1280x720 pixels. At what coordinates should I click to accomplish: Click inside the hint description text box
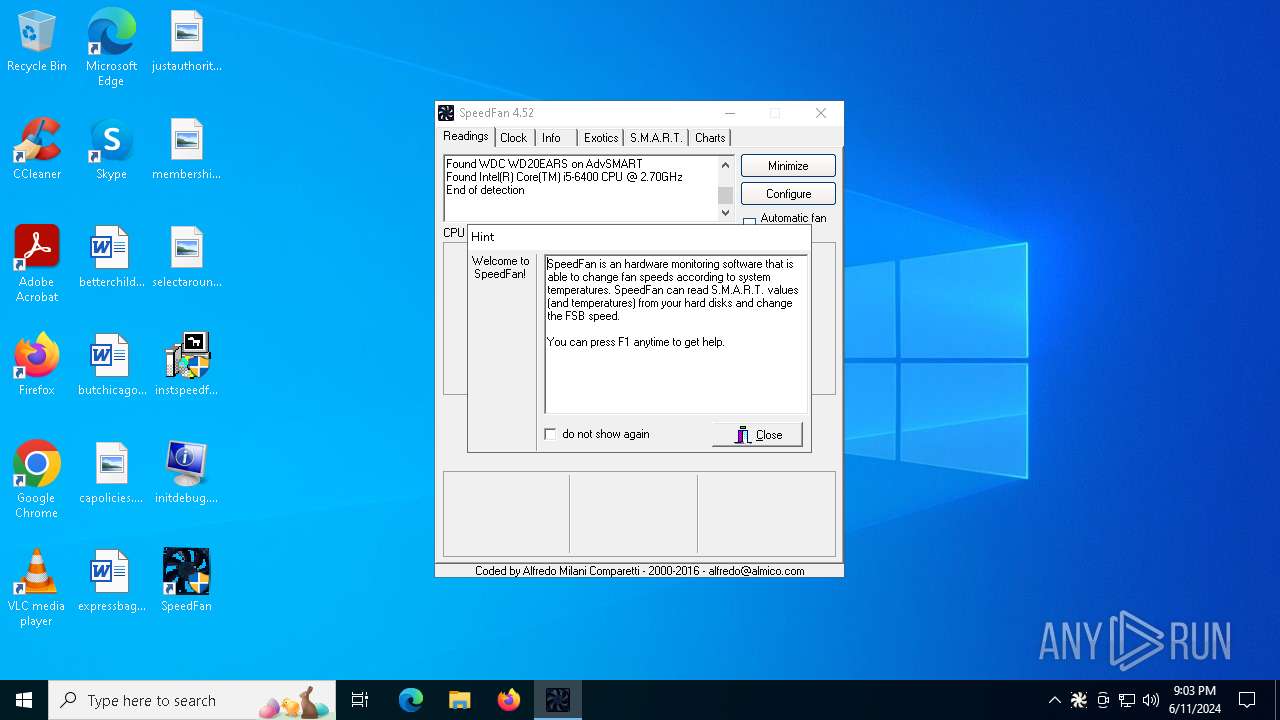676,334
